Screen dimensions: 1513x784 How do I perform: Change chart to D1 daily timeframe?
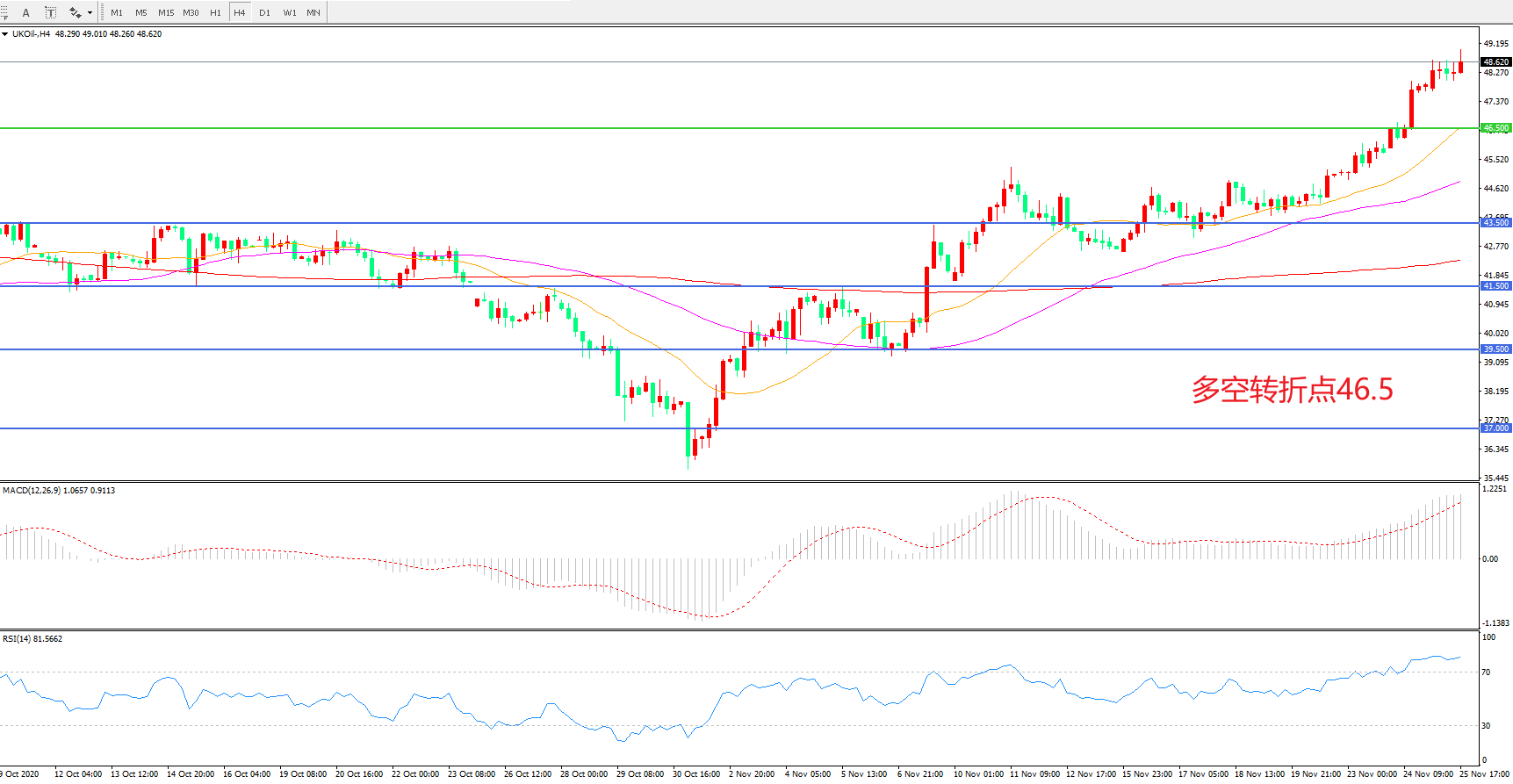(264, 12)
